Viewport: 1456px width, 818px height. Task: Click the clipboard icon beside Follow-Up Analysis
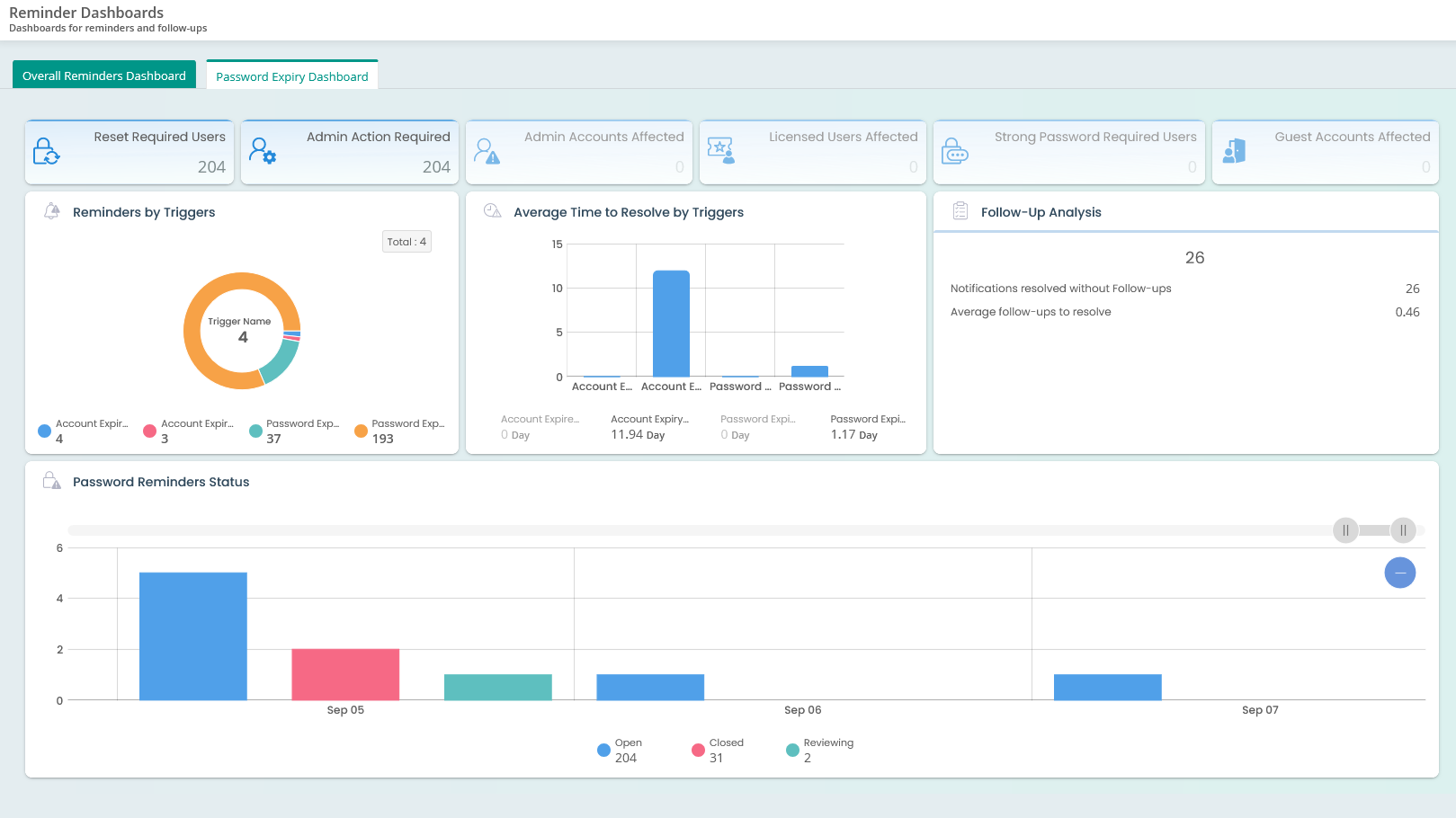pos(960,210)
